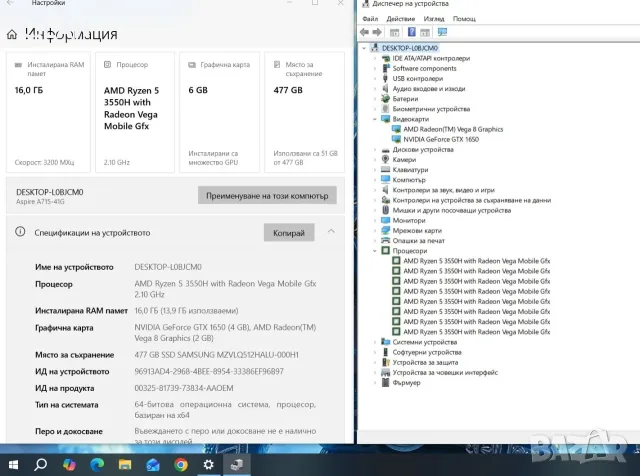Viewport: 640px width, 476px height.
Task: Click Преименуване на този компютър button
Action: (267, 196)
